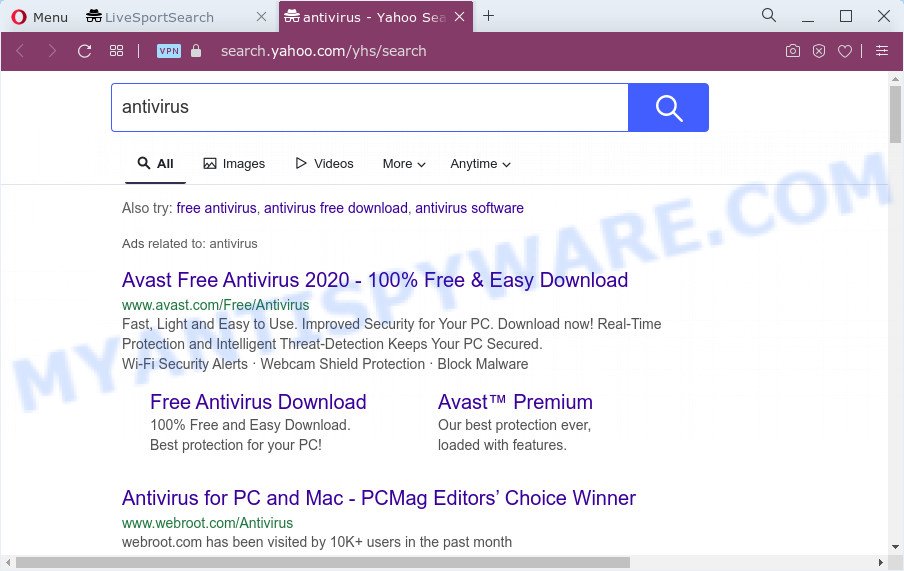
Task: Click horizontal scrollbar left arrow
Action: tap(7, 562)
